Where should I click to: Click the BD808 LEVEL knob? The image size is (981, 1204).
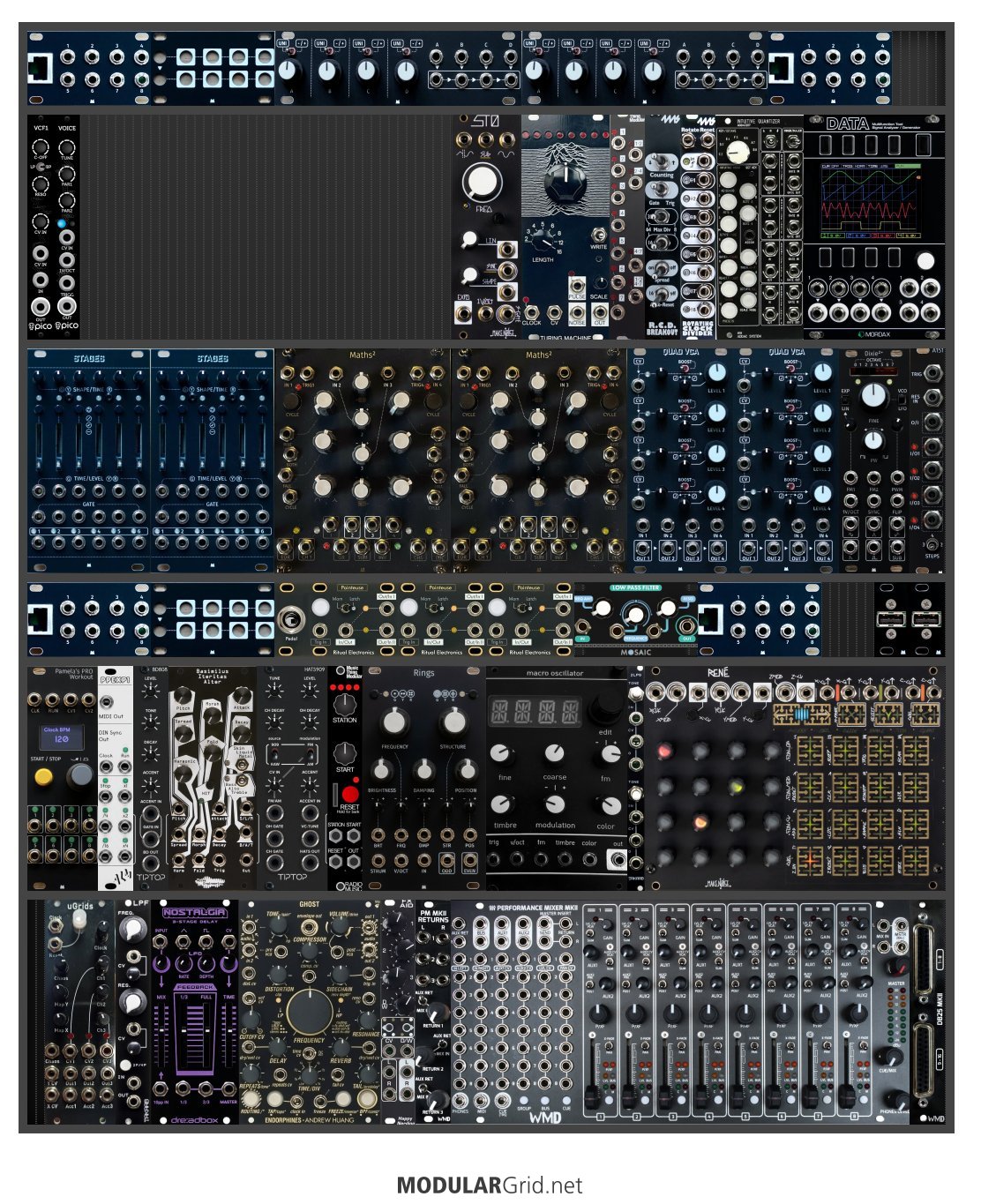coord(151,692)
